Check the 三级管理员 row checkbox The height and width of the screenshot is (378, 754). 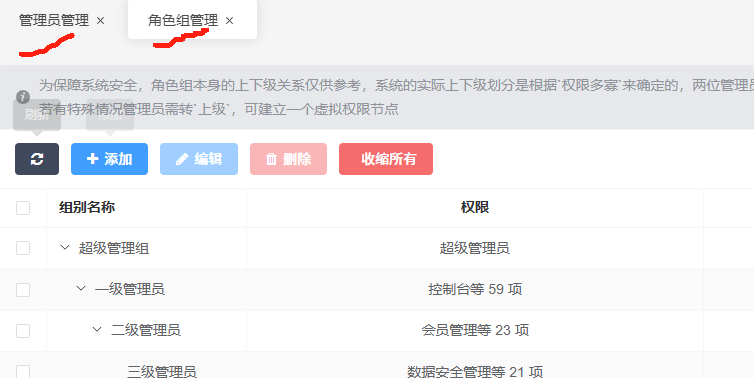pyautogui.click(x=23, y=371)
